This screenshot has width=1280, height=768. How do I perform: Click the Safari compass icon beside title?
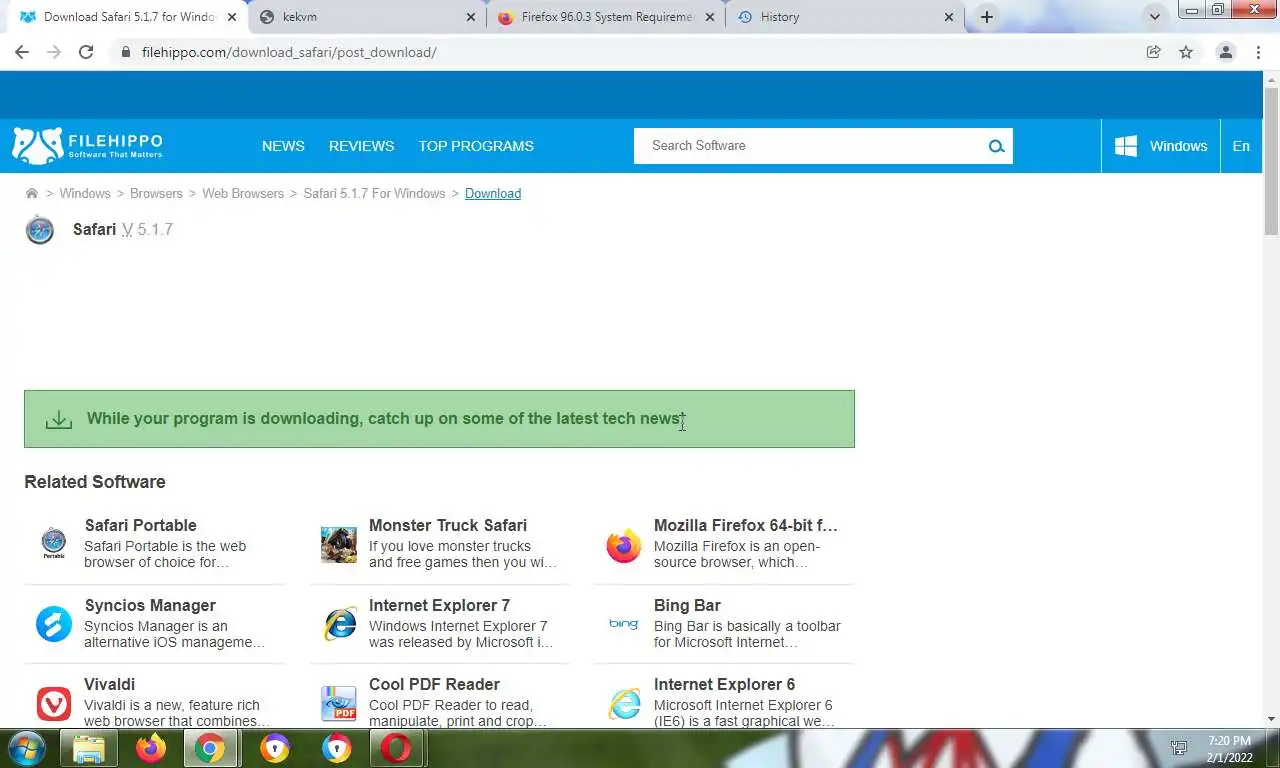(40, 230)
